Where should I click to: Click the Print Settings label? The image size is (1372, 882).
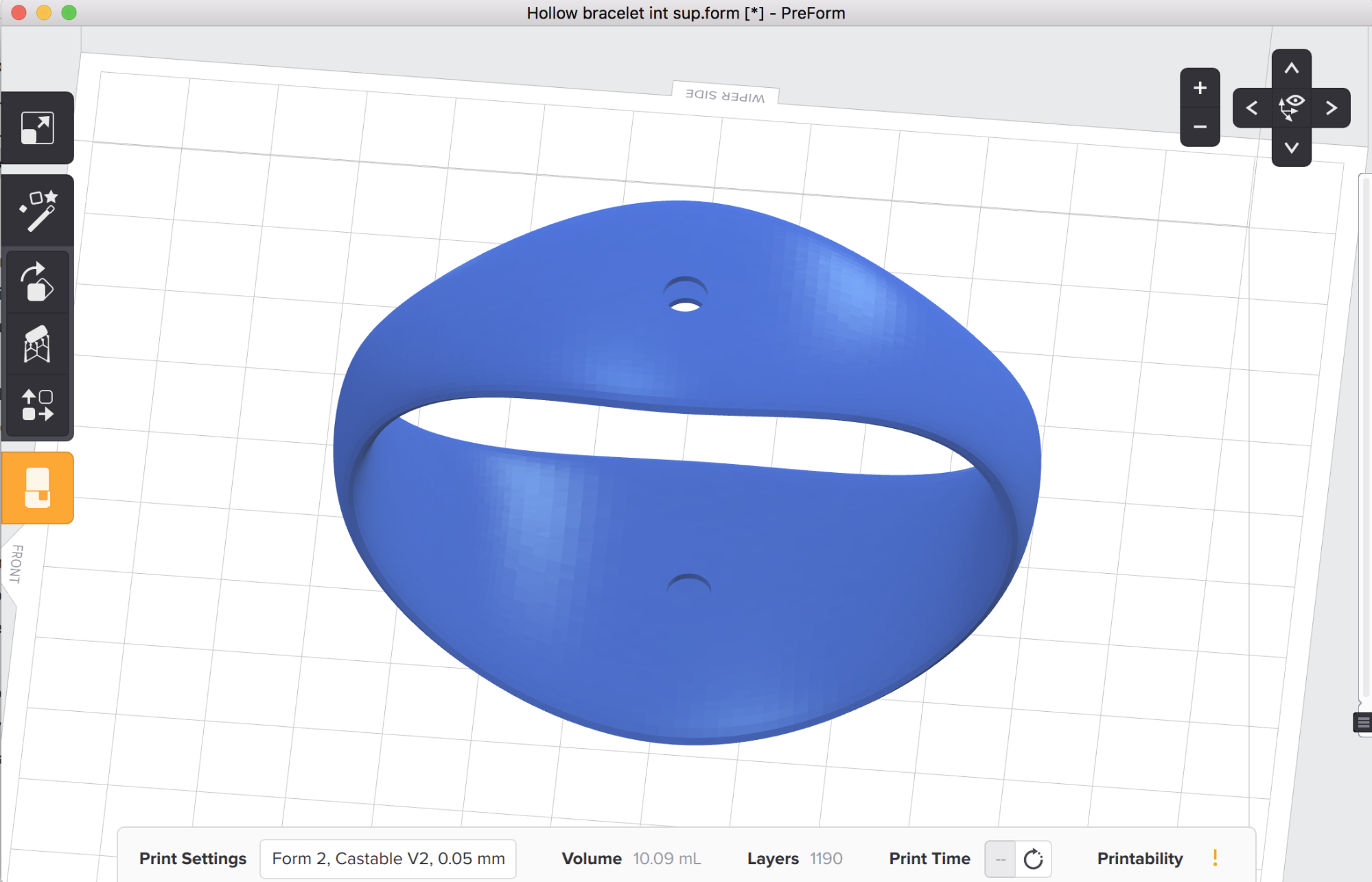193,859
